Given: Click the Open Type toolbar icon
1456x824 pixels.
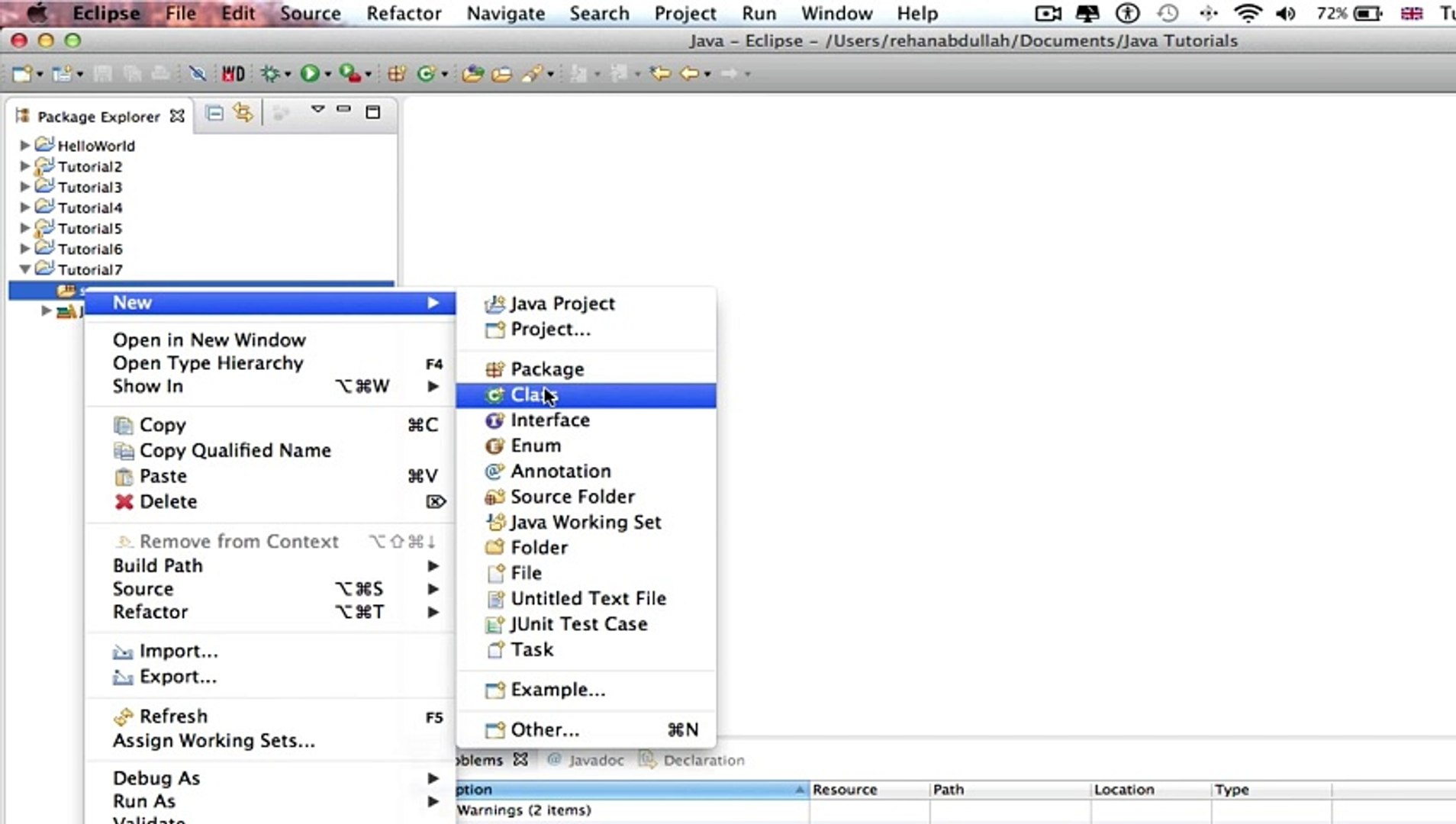Looking at the screenshot, I should click(x=472, y=74).
